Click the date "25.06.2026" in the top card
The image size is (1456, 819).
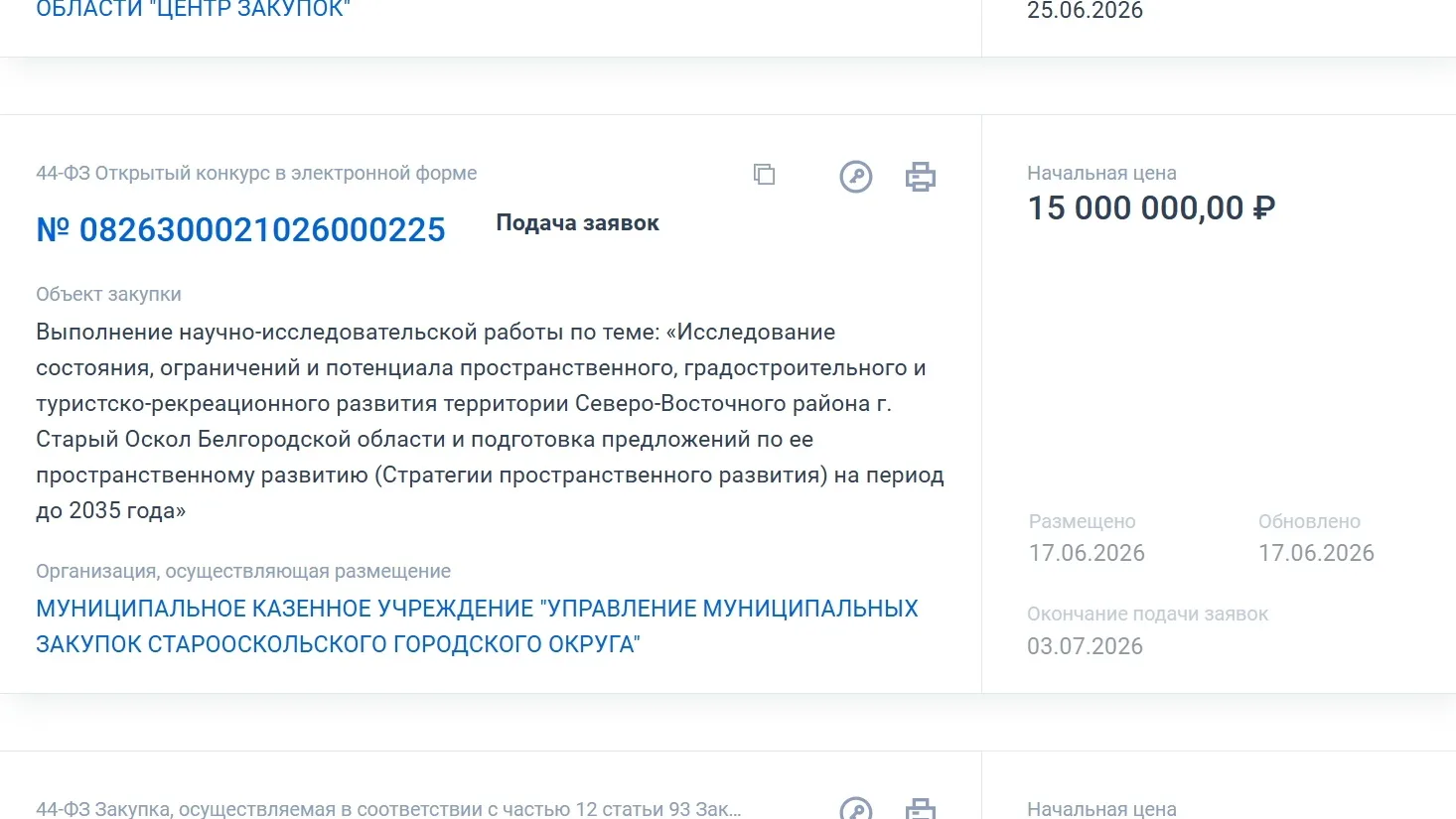coord(1085,11)
